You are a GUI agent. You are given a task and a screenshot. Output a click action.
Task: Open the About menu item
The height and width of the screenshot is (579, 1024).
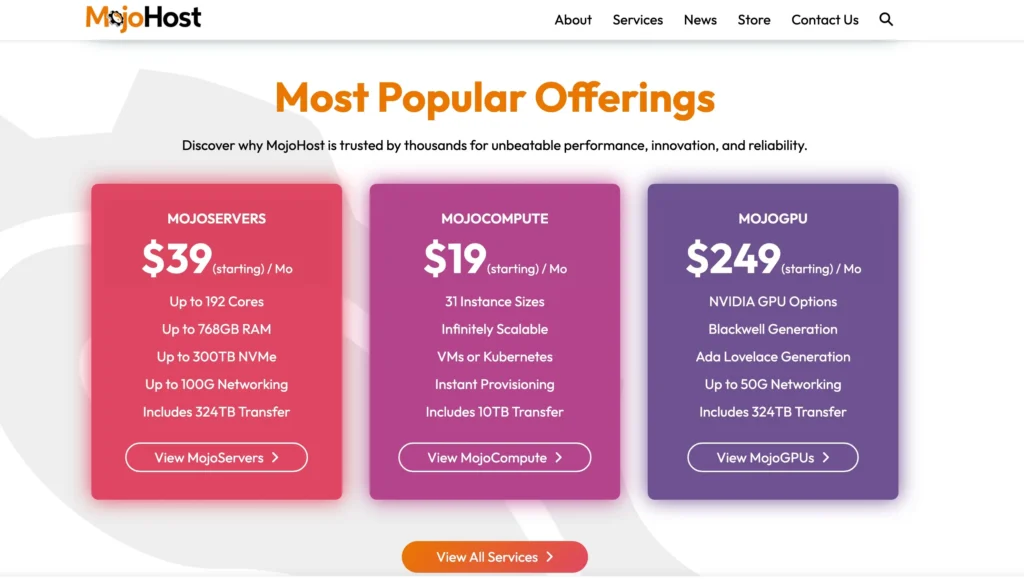(573, 19)
